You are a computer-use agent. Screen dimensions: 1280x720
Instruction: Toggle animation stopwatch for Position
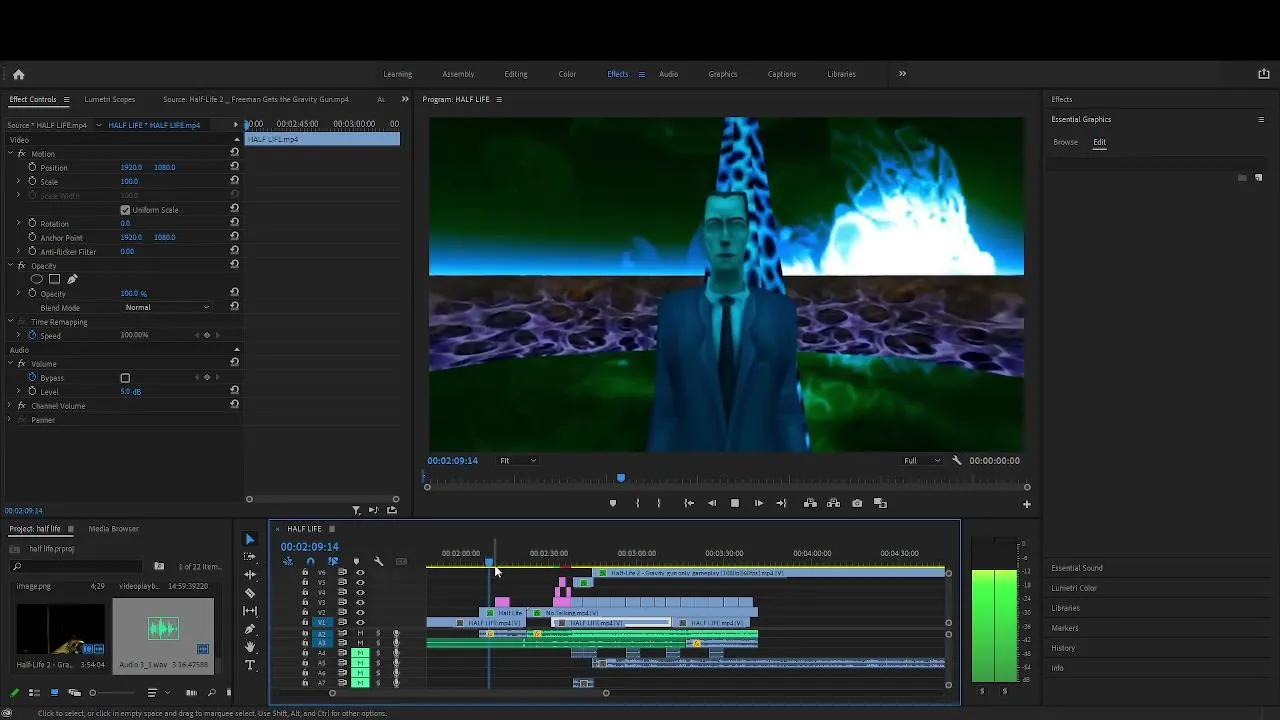32,167
